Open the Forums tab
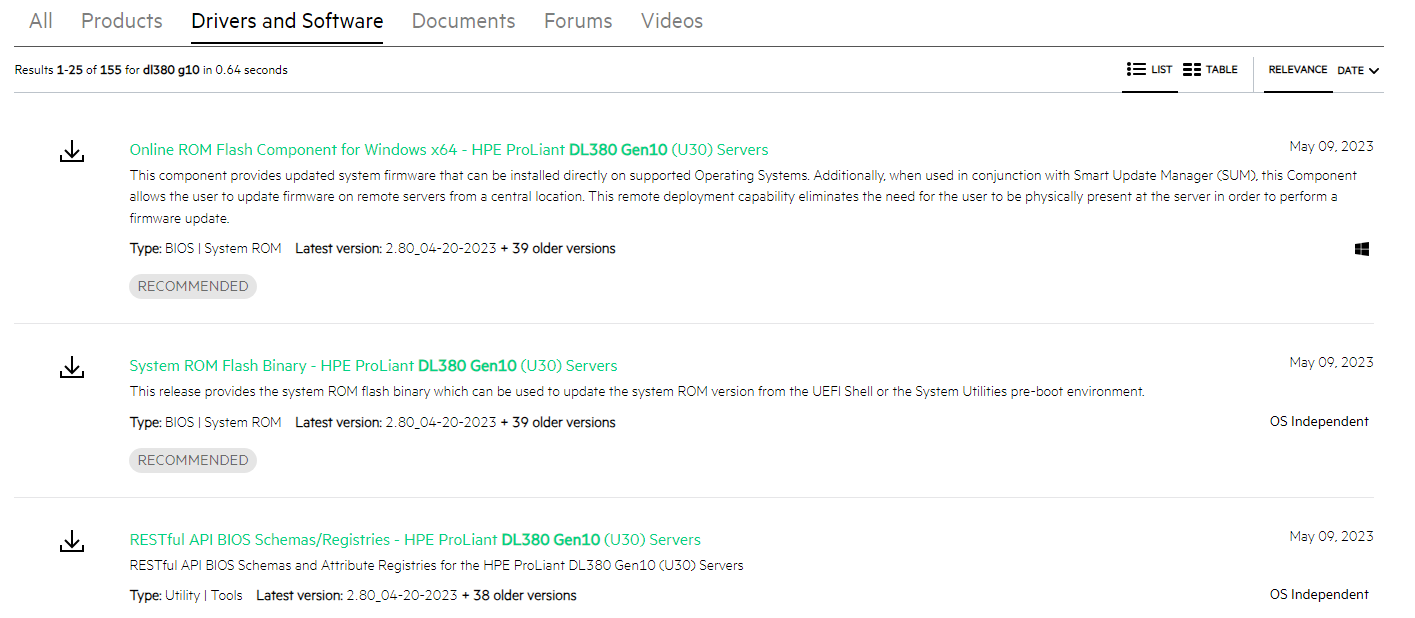Screen dimensions: 1415x618 point(578,21)
